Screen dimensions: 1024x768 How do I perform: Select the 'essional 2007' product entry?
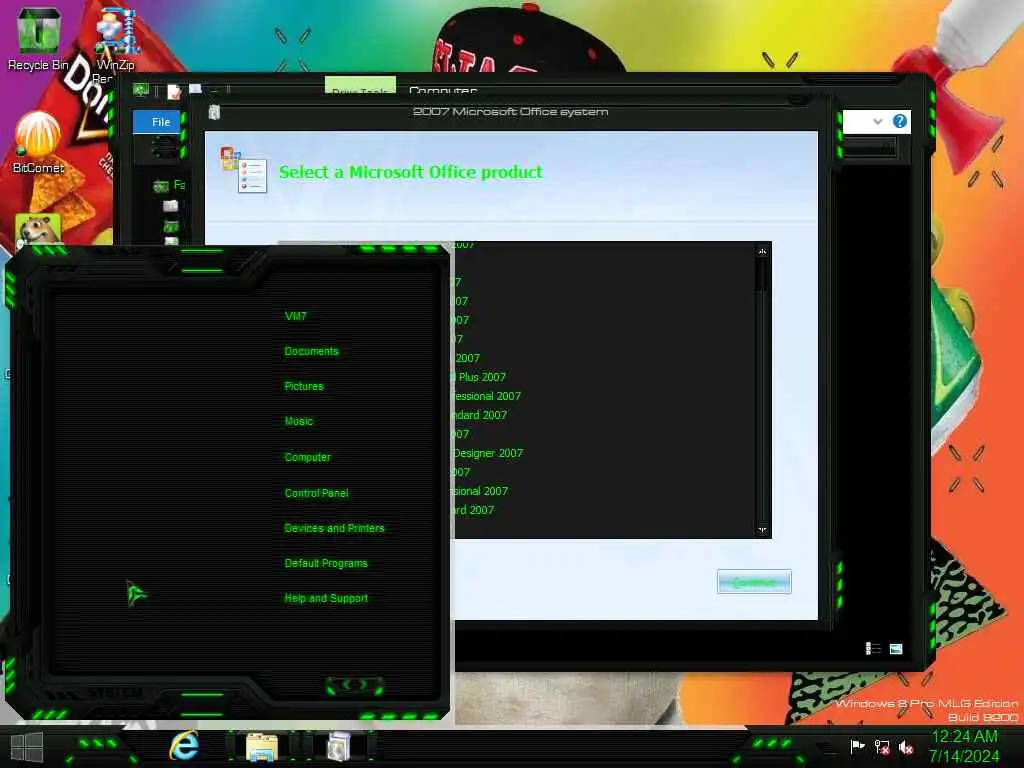487,396
